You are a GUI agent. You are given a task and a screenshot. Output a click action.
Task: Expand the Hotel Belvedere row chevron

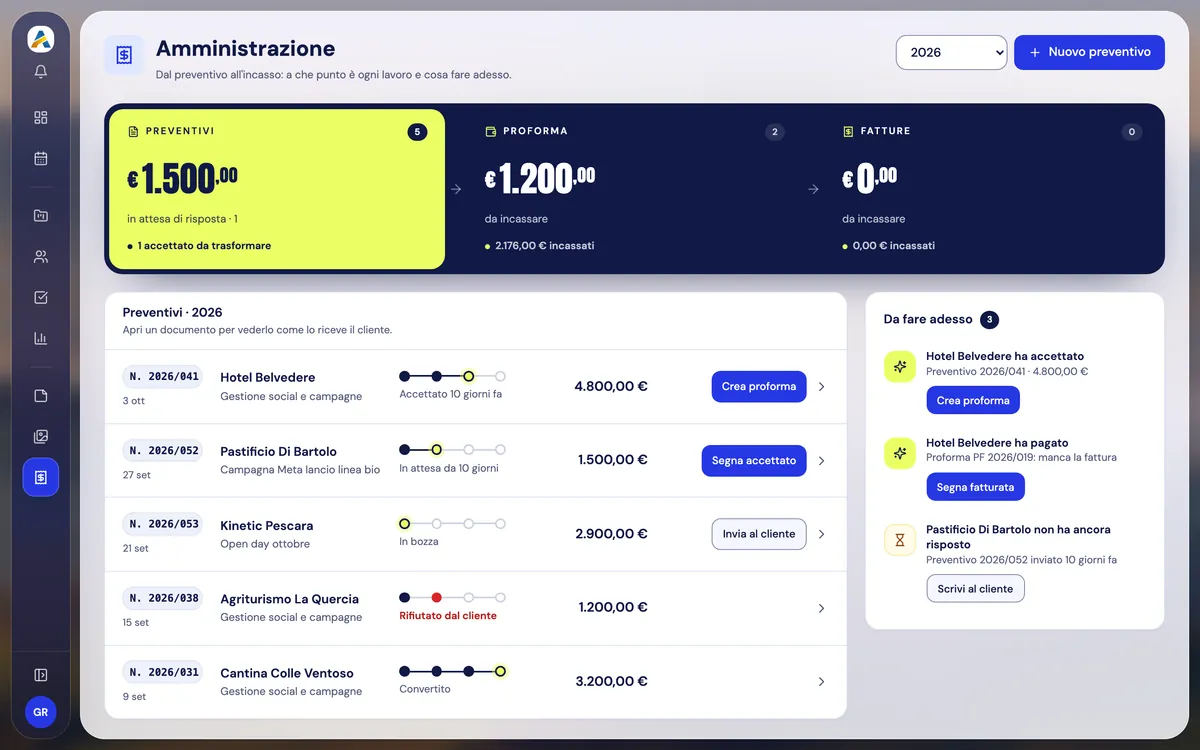pos(821,386)
